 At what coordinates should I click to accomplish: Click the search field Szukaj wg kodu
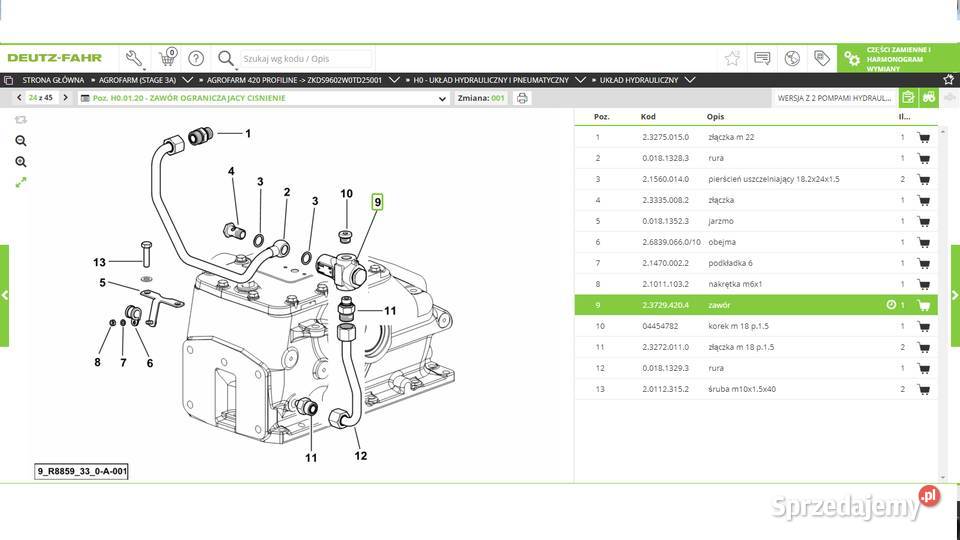coord(306,59)
